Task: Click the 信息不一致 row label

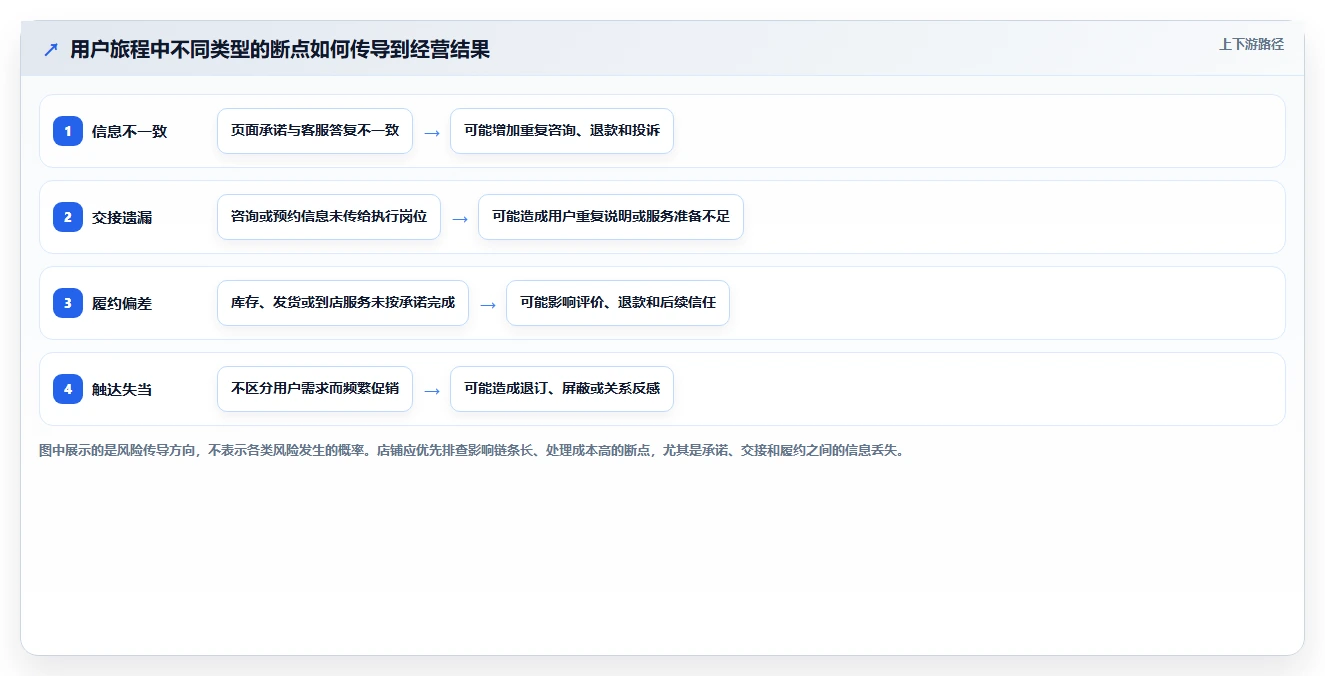Action: (130, 131)
